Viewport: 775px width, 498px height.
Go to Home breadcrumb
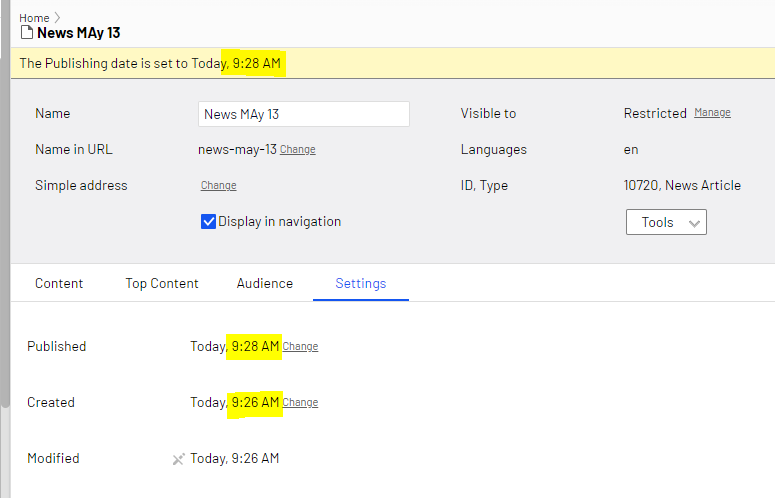pyautogui.click(x=34, y=18)
